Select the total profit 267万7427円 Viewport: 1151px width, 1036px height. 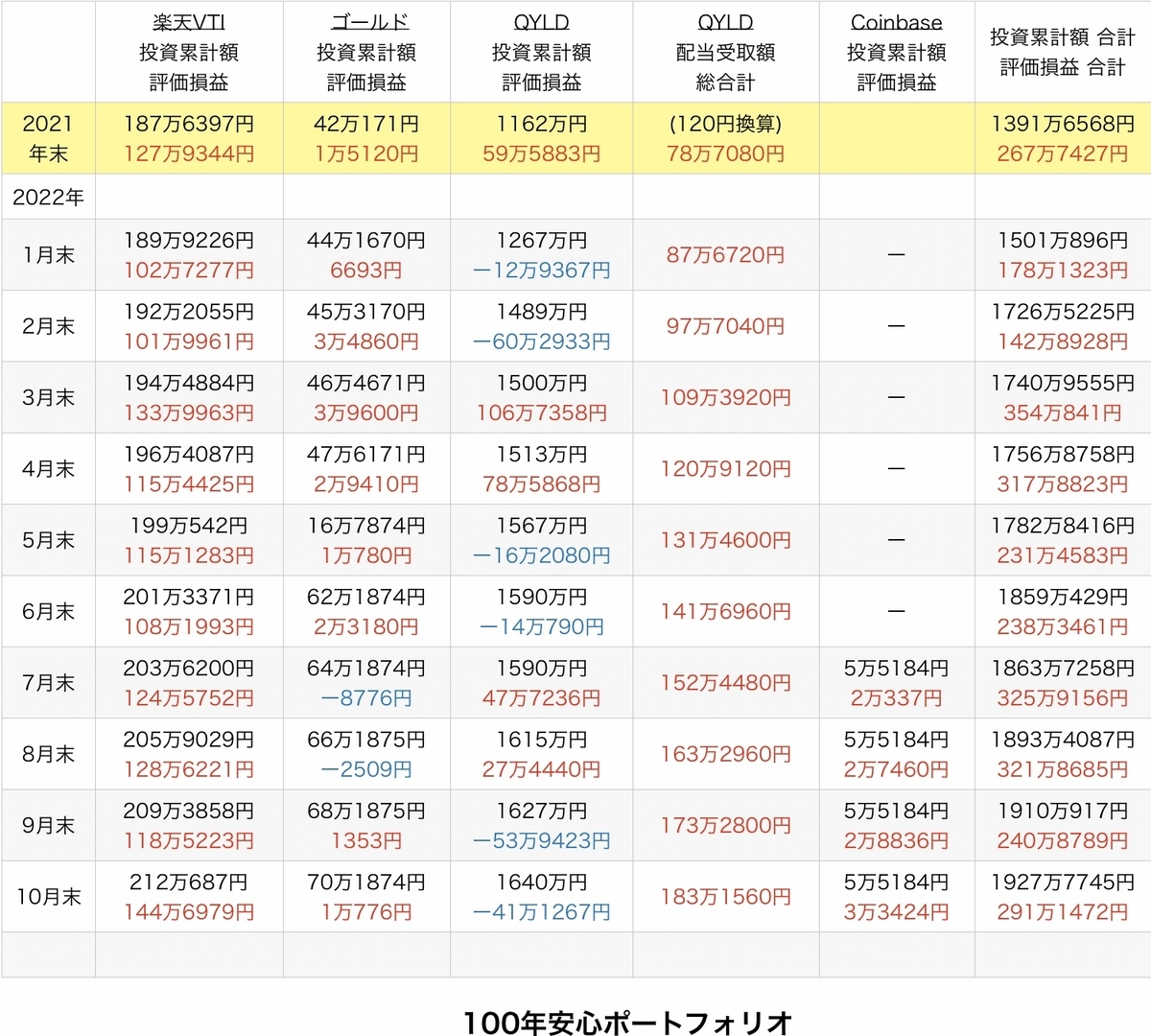click(1063, 153)
